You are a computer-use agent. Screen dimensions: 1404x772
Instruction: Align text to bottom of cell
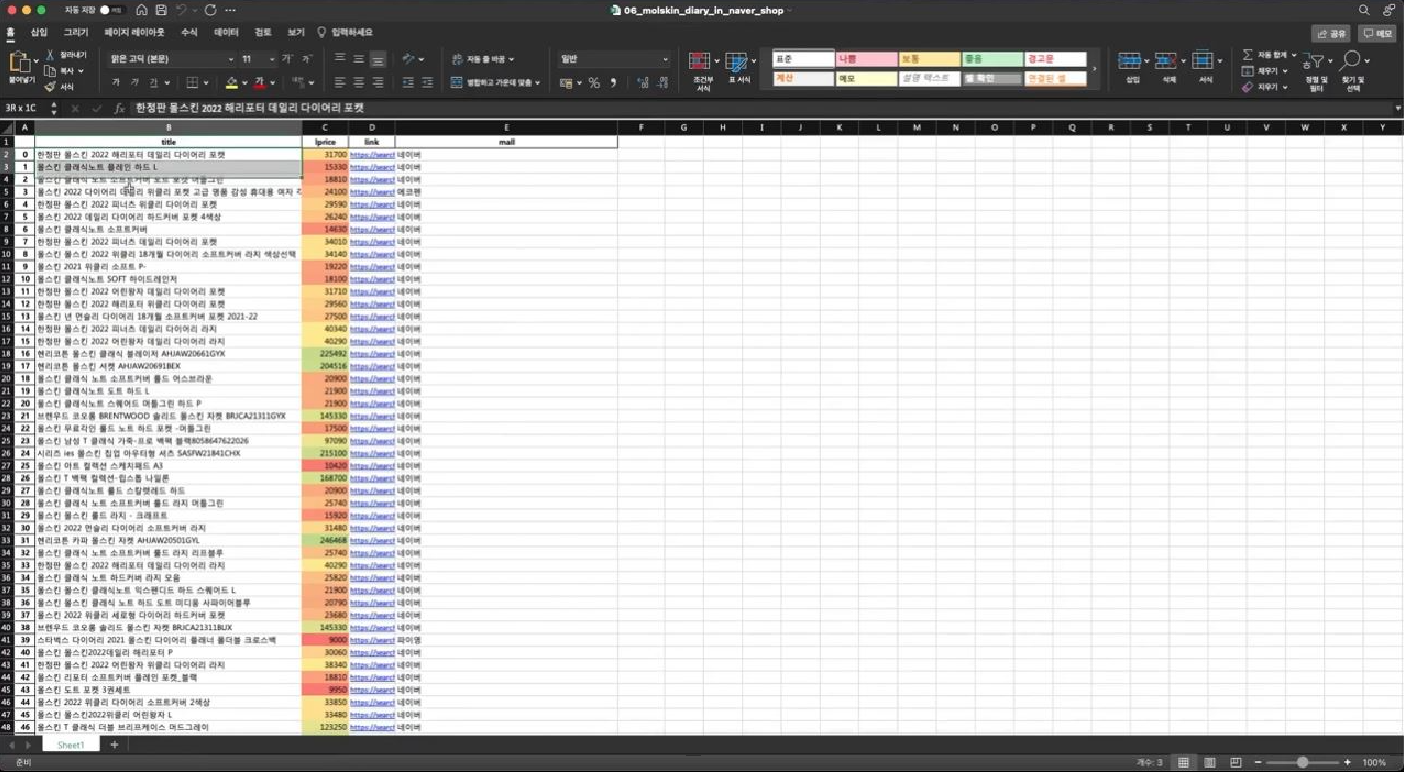(377, 59)
